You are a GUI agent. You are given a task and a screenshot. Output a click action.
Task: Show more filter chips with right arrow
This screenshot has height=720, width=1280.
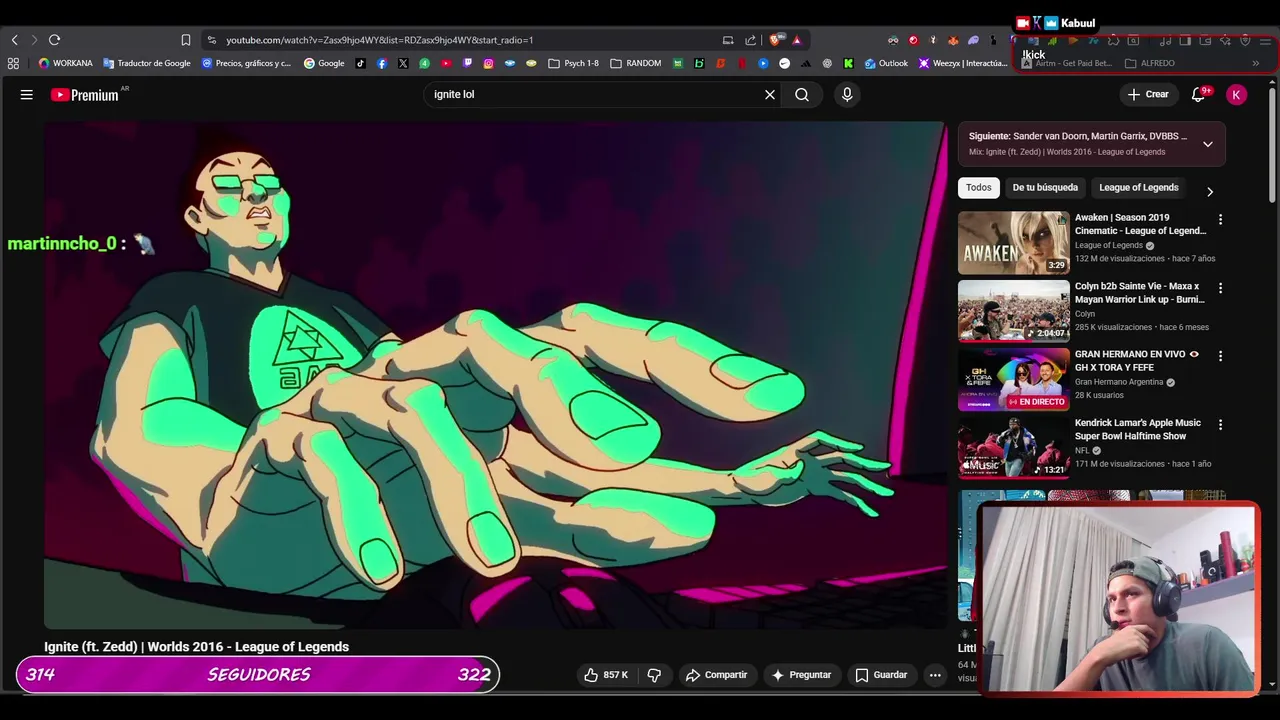click(1210, 191)
